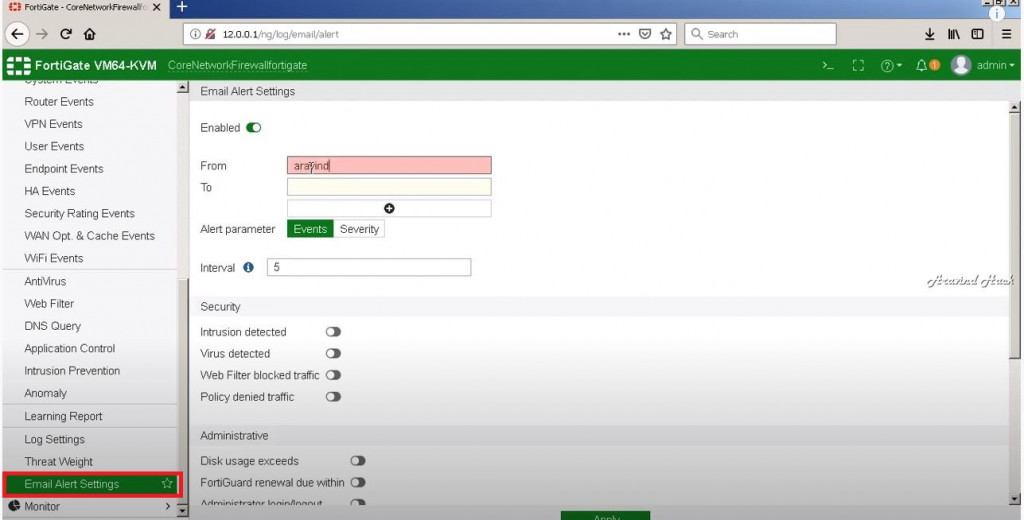The image size is (1024, 520).
Task: Open the Library icon
Action: 953,34
